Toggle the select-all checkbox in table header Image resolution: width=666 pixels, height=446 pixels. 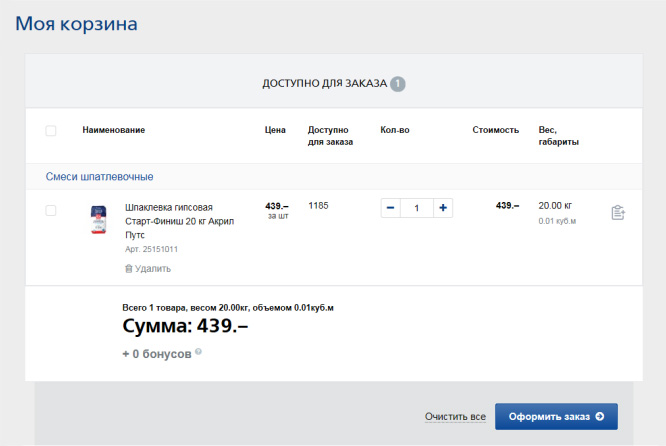click(x=51, y=130)
